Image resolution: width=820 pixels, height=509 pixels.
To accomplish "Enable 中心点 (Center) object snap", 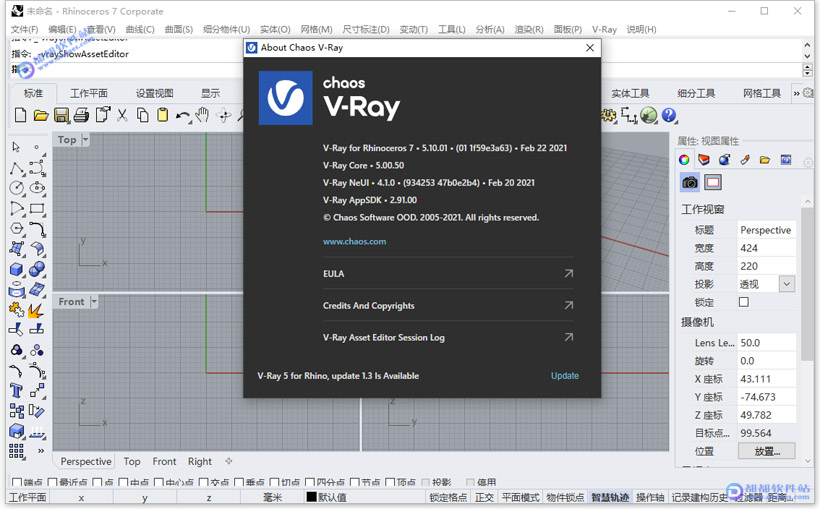I will tap(159, 482).
